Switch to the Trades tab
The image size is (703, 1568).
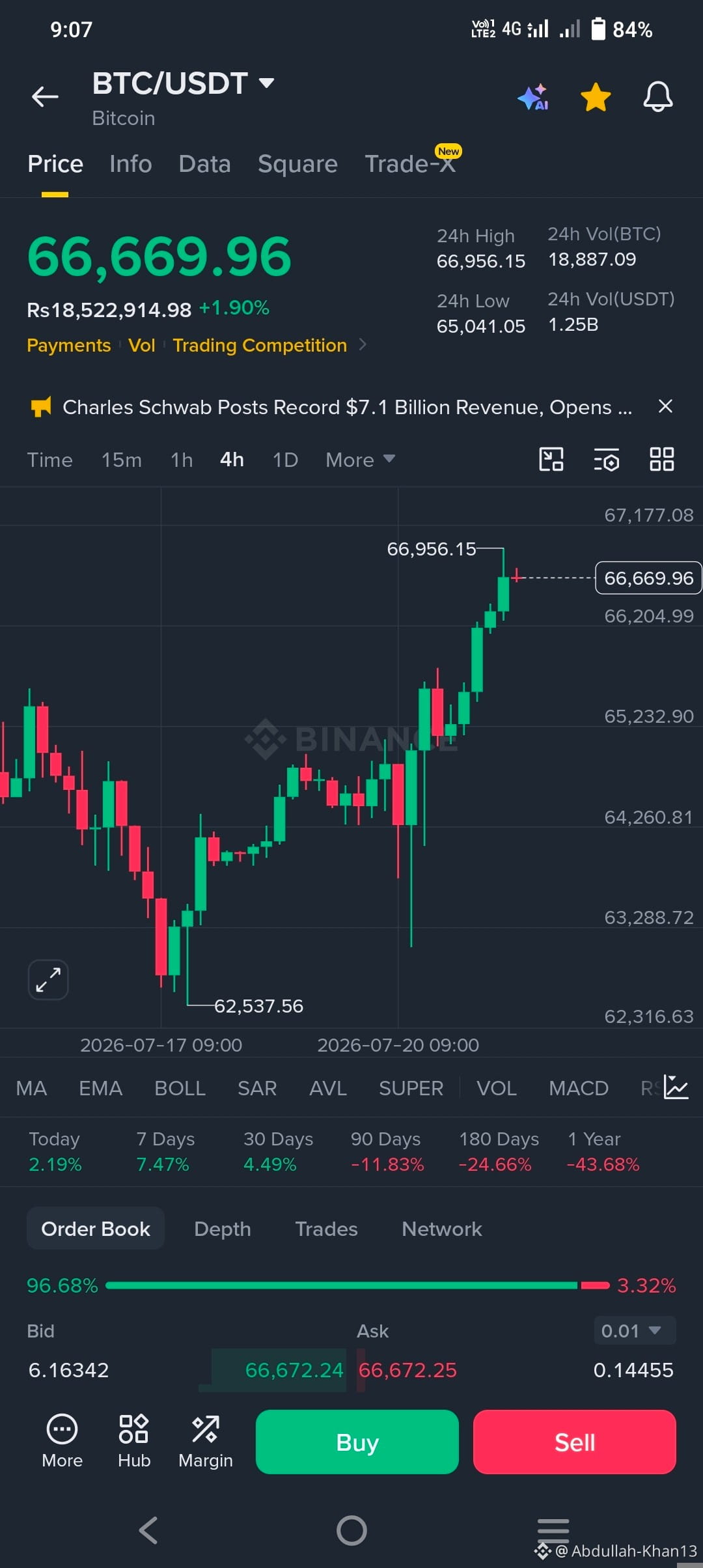[326, 1229]
